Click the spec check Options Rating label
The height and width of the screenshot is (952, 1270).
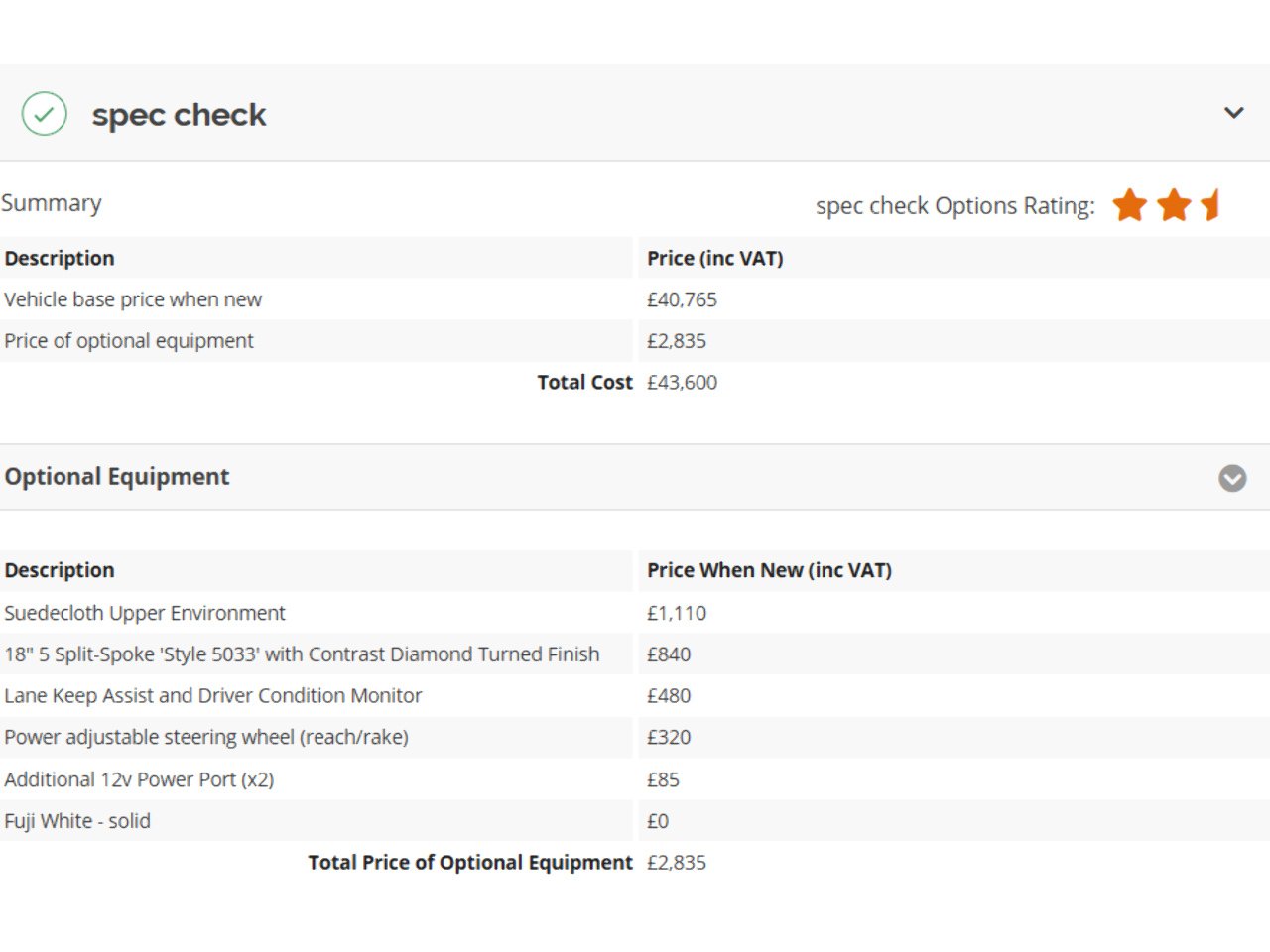click(954, 206)
